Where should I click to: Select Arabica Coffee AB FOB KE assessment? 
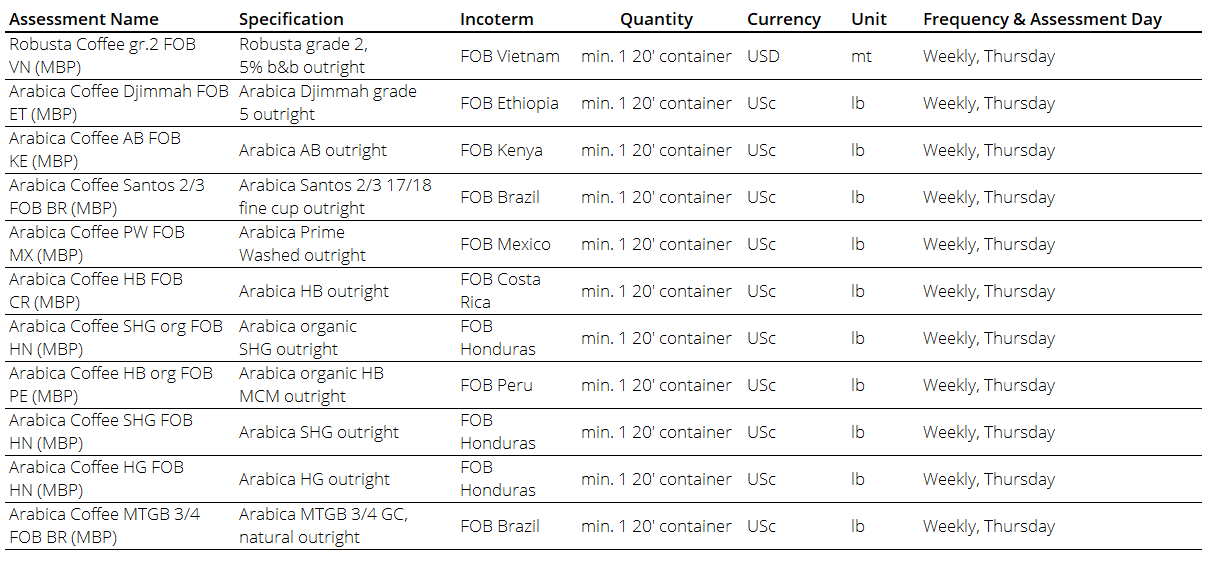click(95, 150)
